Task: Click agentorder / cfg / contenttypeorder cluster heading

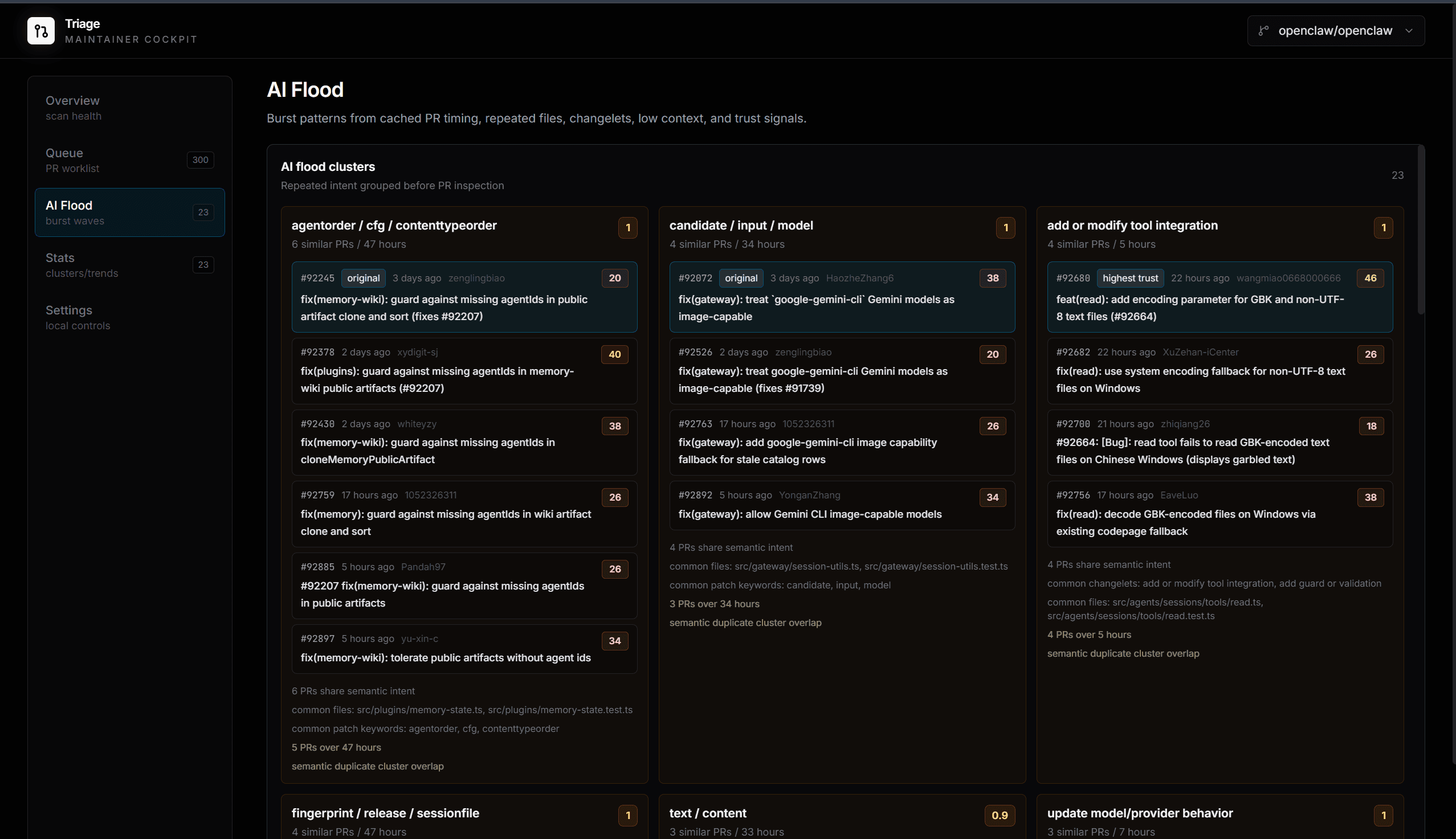Action: click(x=394, y=226)
